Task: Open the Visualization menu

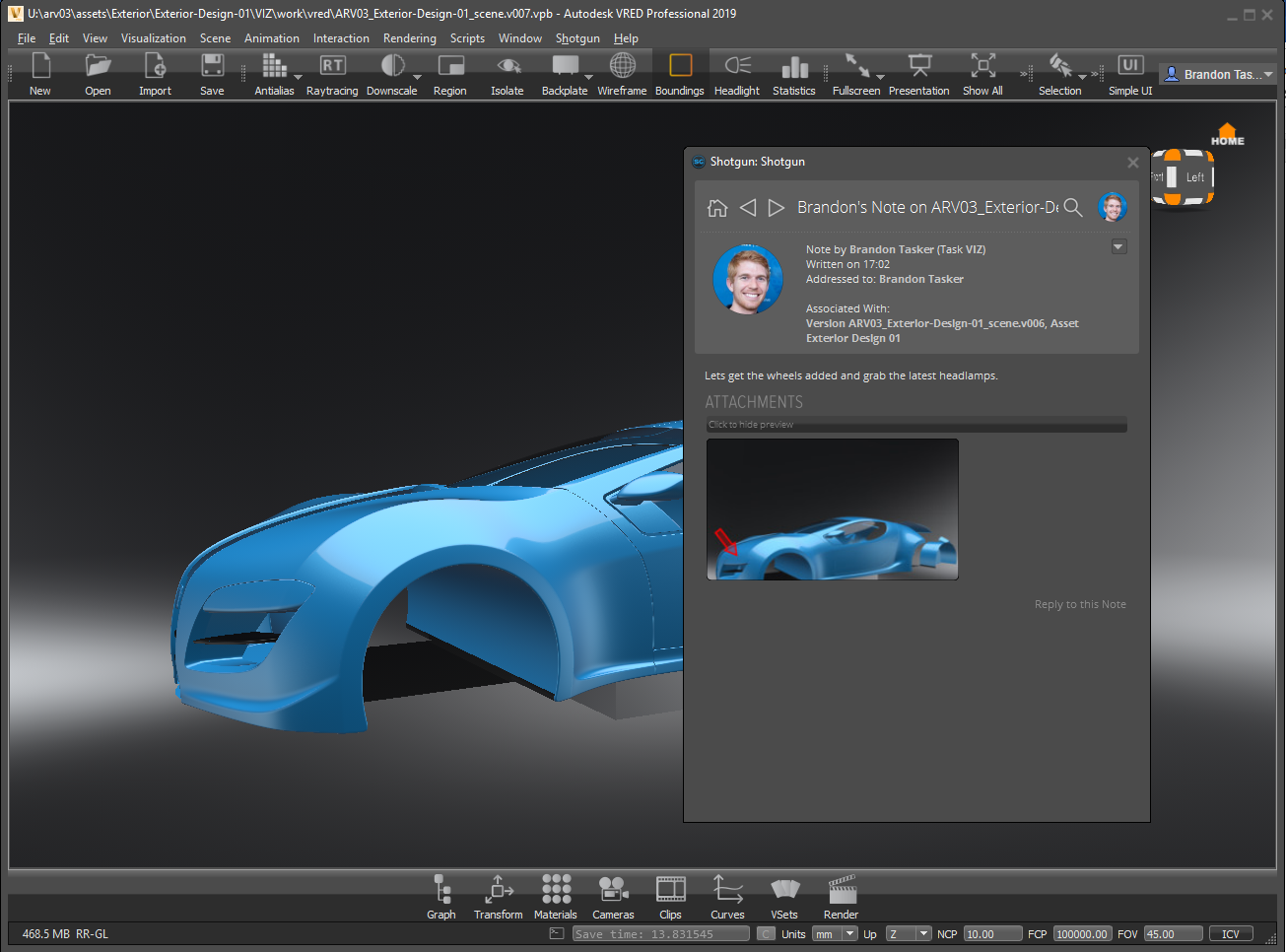Action: point(154,38)
